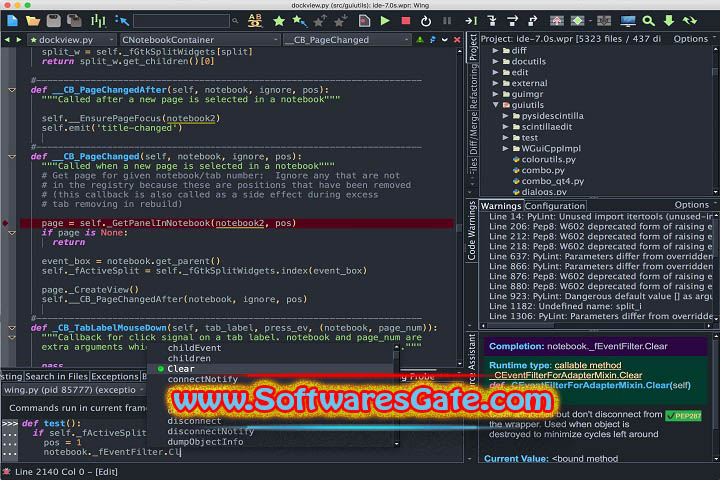Viewport: 720px width, 480px height.
Task: Click the green PEP287 badge
Action: tap(684, 416)
